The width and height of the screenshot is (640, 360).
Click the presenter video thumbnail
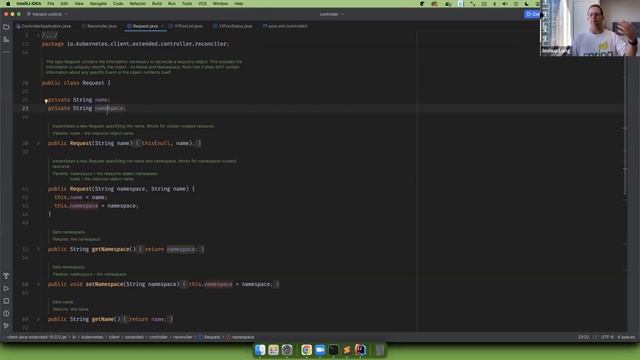(x=590, y=28)
